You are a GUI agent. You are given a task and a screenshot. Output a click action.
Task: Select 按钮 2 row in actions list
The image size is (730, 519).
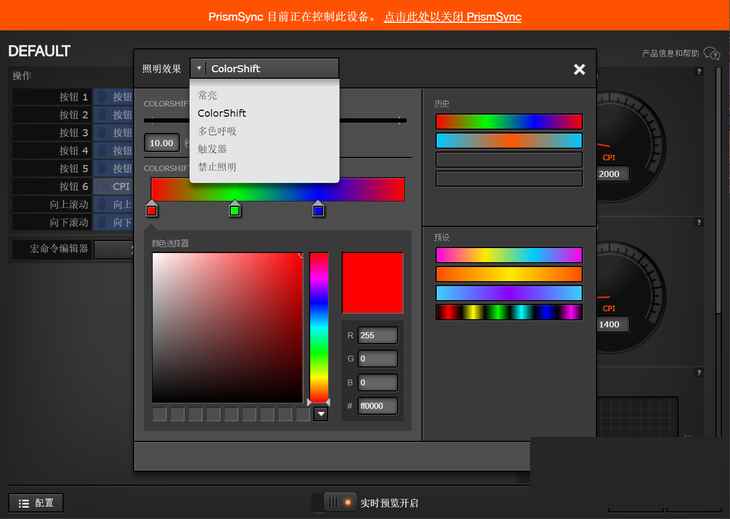(x=72, y=115)
